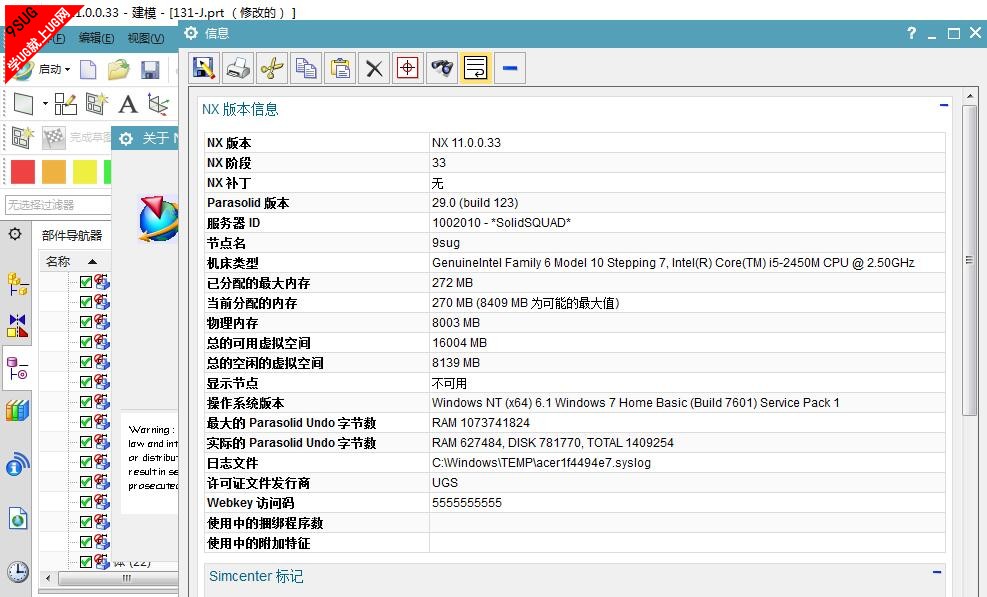Viewport: 987px width, 597px height.
Task: Click the sketch plane rectangle icon
Action: pyautogui.click(x=23, y=104)
